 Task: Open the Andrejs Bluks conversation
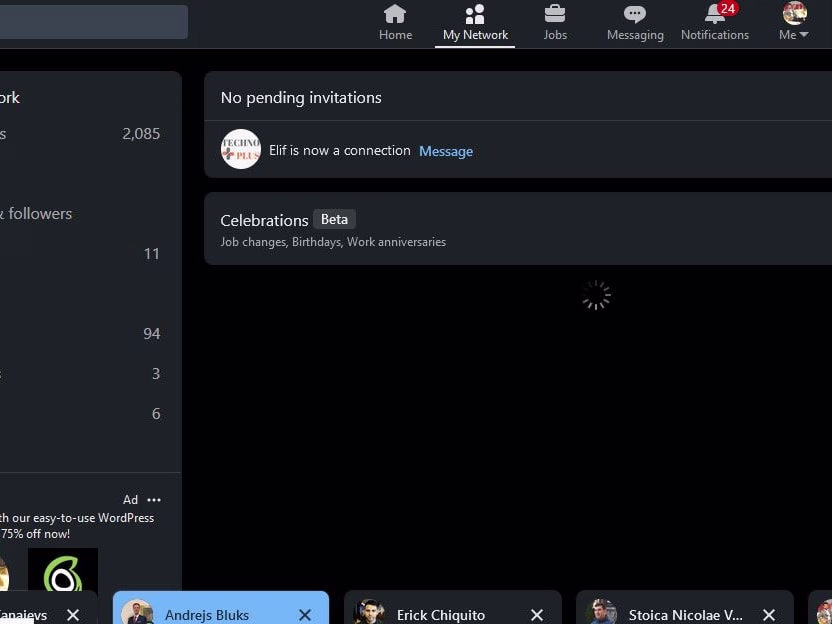[x=206, y=614]
